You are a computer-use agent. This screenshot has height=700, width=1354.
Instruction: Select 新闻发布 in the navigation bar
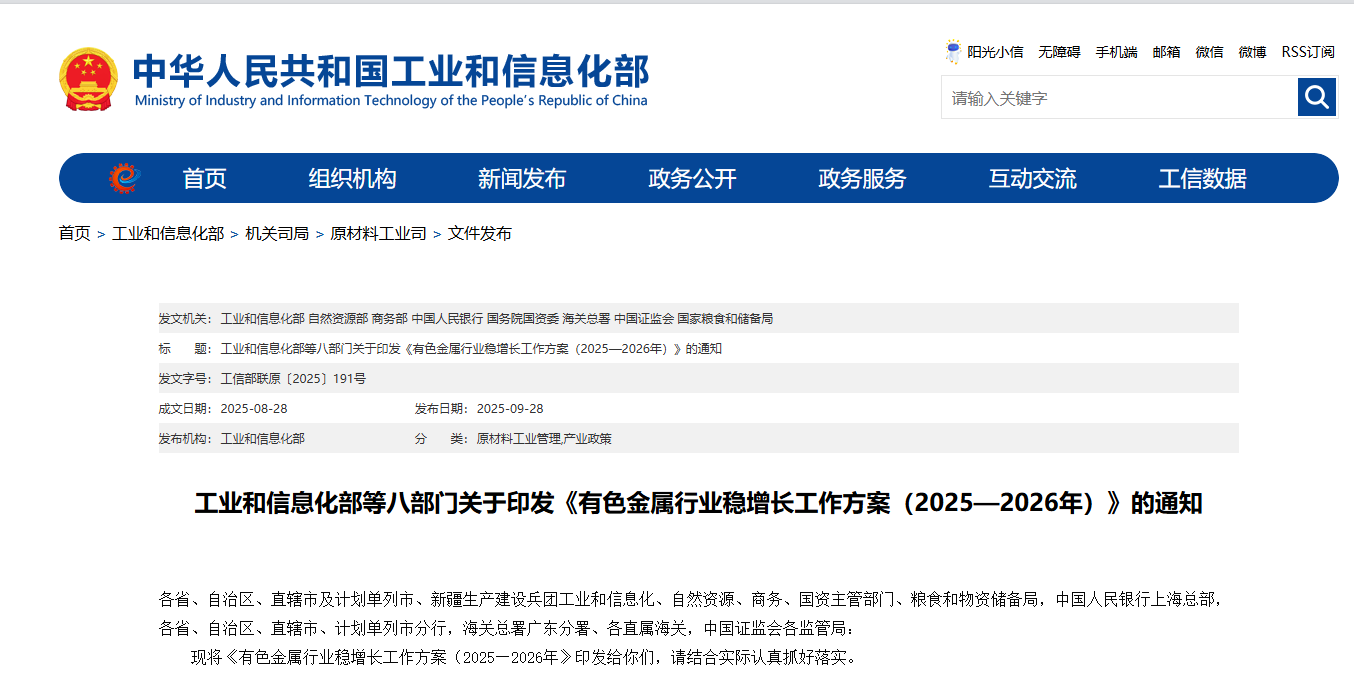click(521, 179)
